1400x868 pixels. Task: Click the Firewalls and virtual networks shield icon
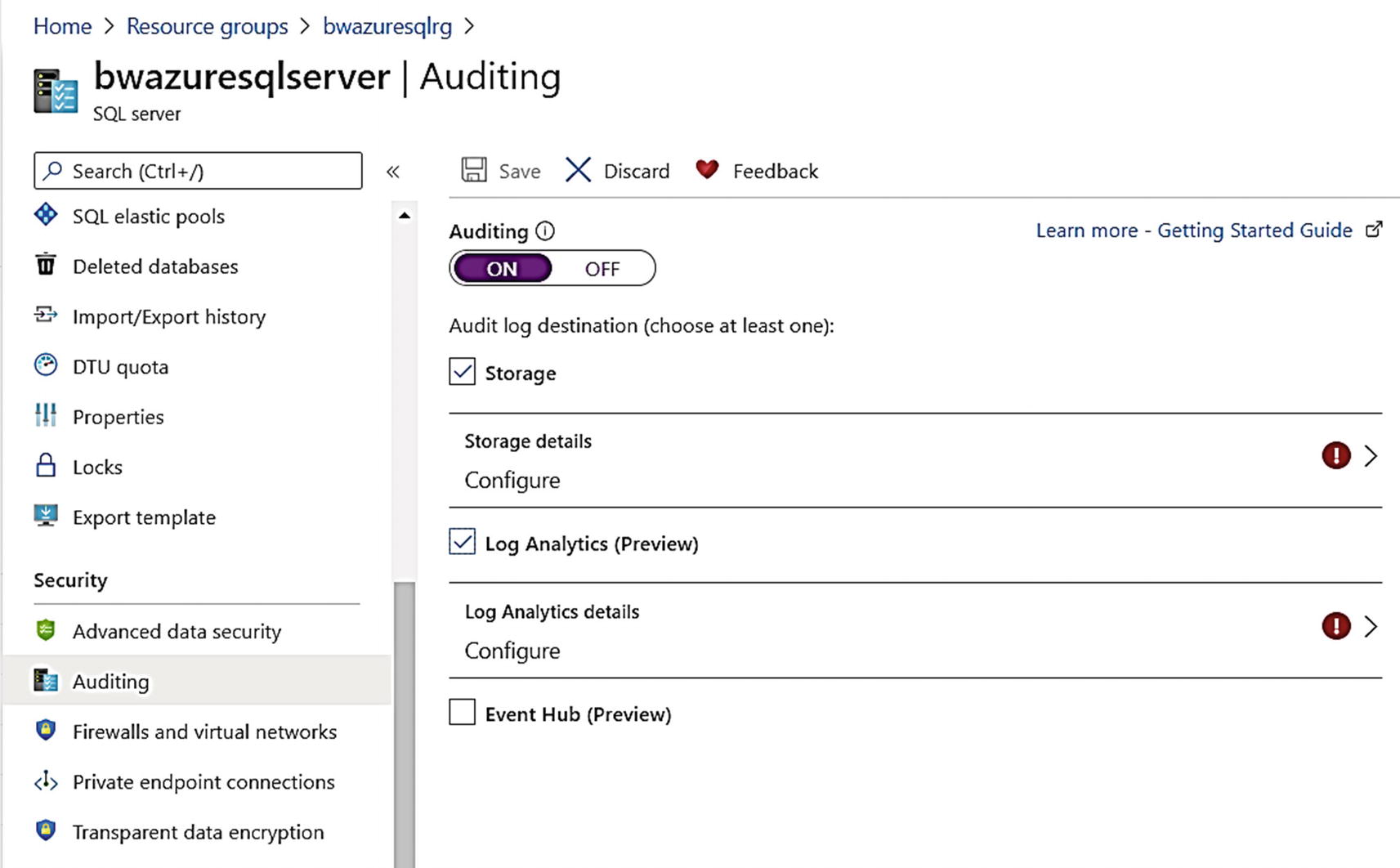pyautogui.click(x=46, y=730)
